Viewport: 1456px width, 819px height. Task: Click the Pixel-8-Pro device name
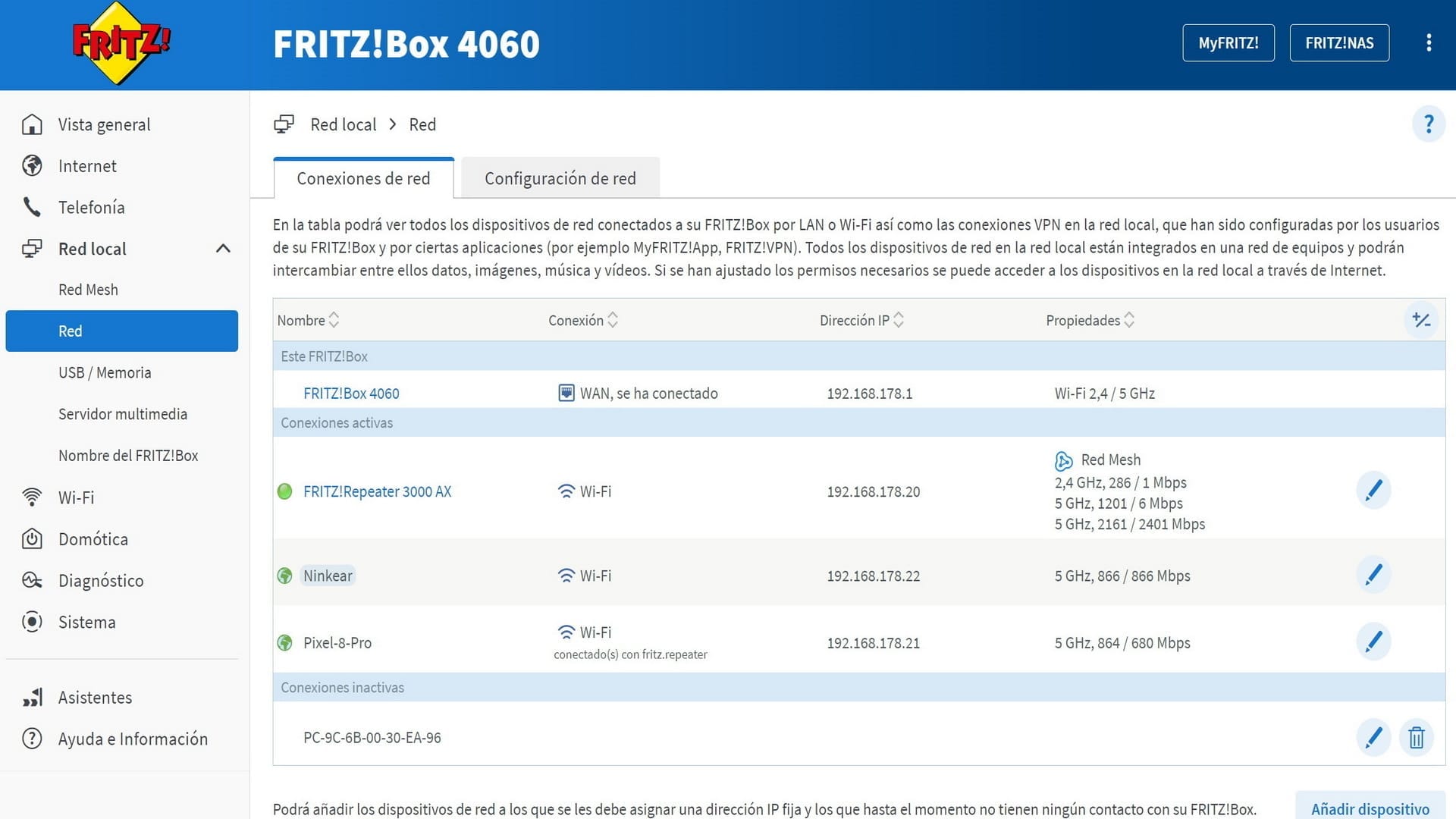(x=337, y=643)
